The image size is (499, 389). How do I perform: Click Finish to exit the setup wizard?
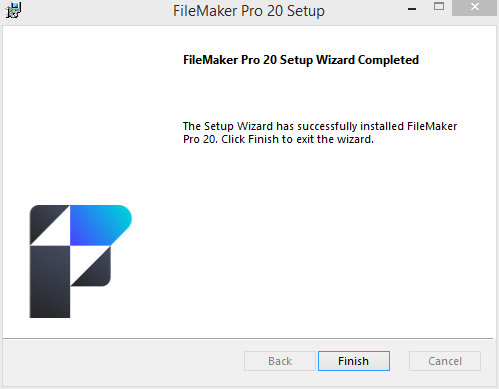point(354,361)
